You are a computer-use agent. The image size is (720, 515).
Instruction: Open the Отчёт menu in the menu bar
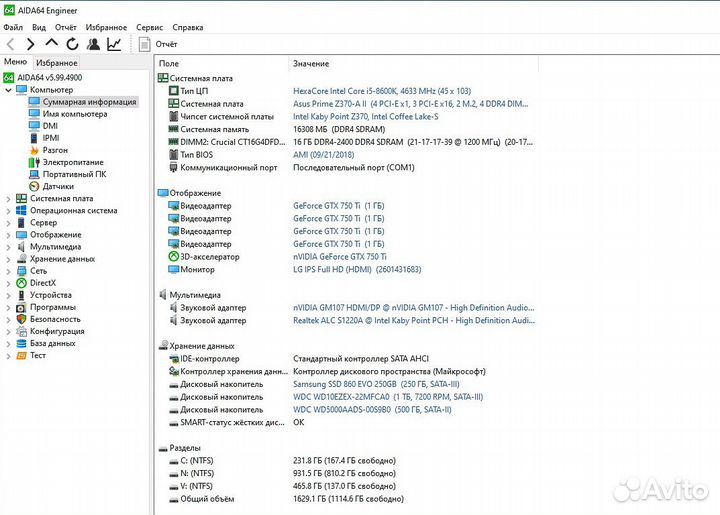(65, 27)
